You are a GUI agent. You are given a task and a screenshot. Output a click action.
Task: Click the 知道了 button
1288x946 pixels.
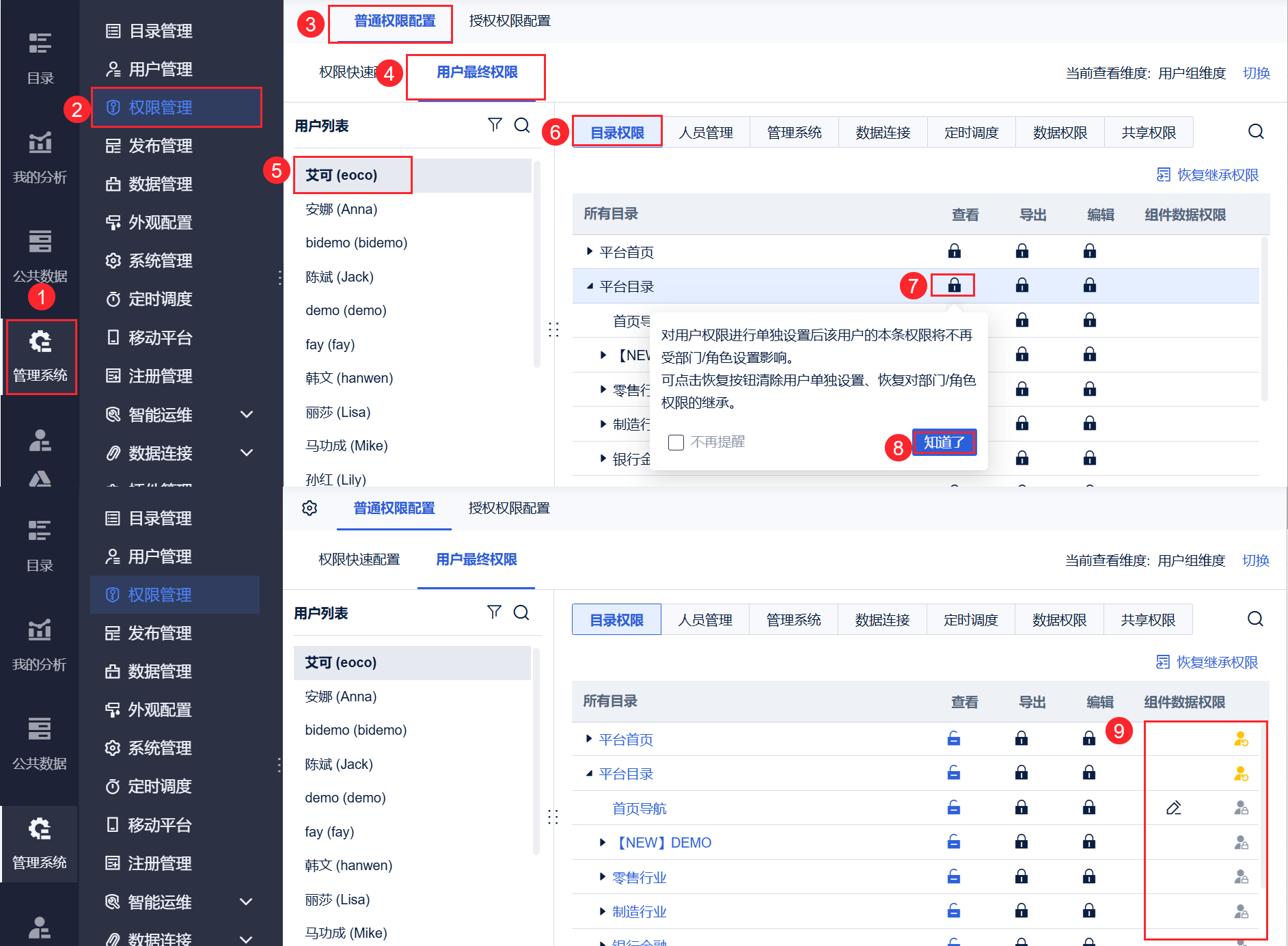point(944,442)
